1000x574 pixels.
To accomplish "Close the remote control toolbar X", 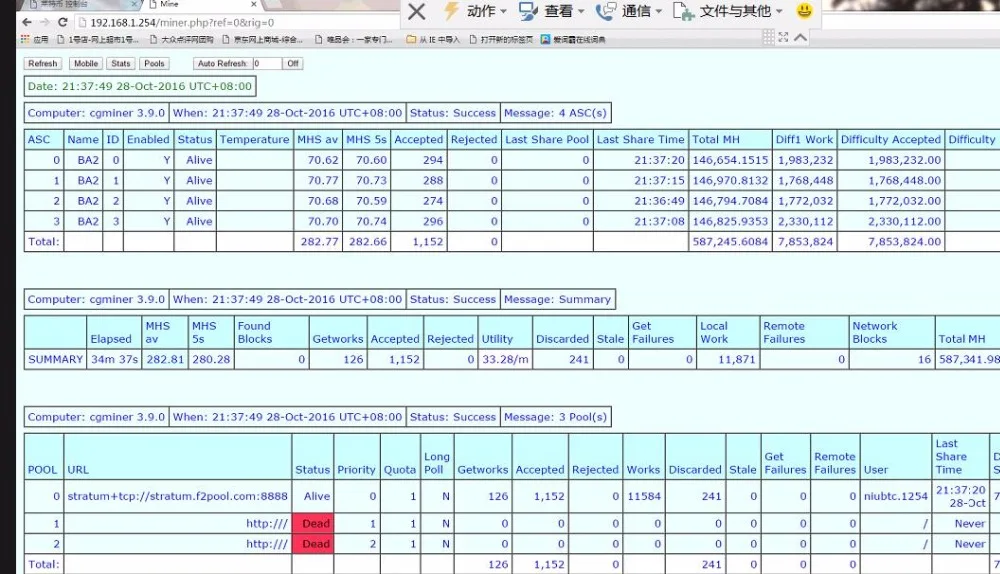I will (x=416, y=11).
